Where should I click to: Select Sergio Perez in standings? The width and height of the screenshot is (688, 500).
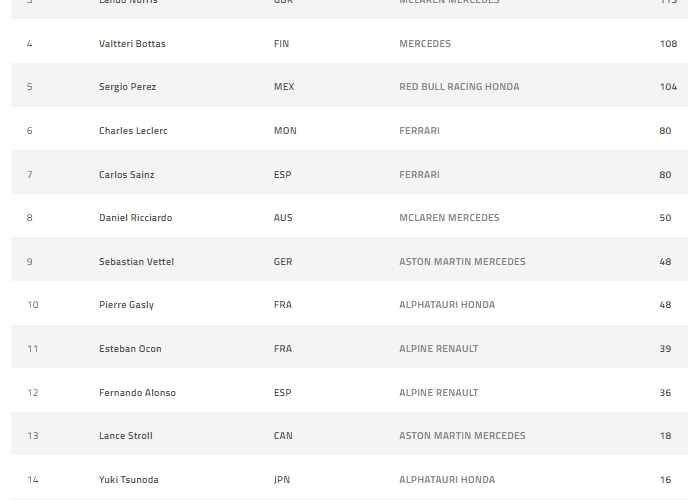(x=127, y=87)
